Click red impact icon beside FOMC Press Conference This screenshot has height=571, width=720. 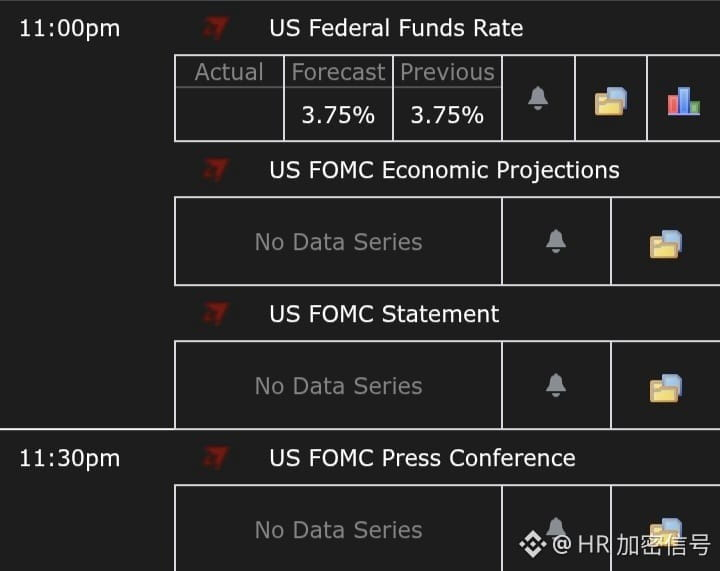[215, 458]
